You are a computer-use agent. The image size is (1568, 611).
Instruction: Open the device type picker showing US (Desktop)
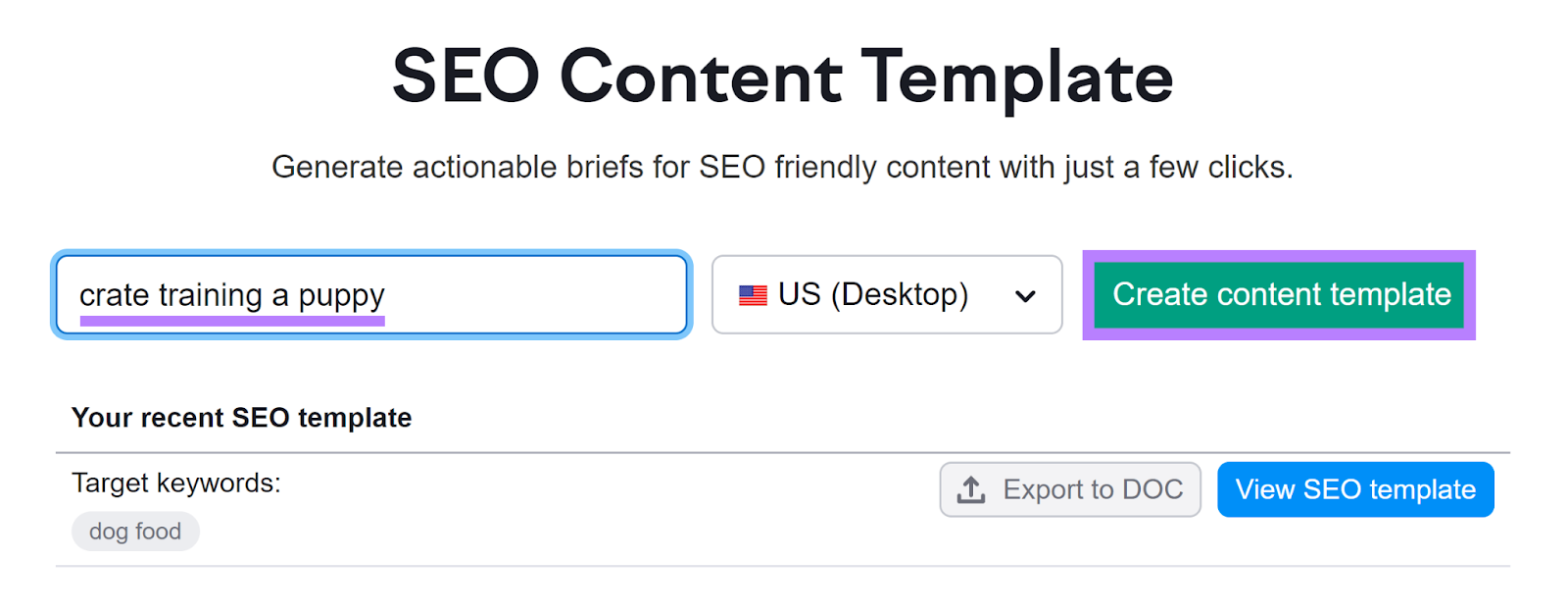coord(885,295)
